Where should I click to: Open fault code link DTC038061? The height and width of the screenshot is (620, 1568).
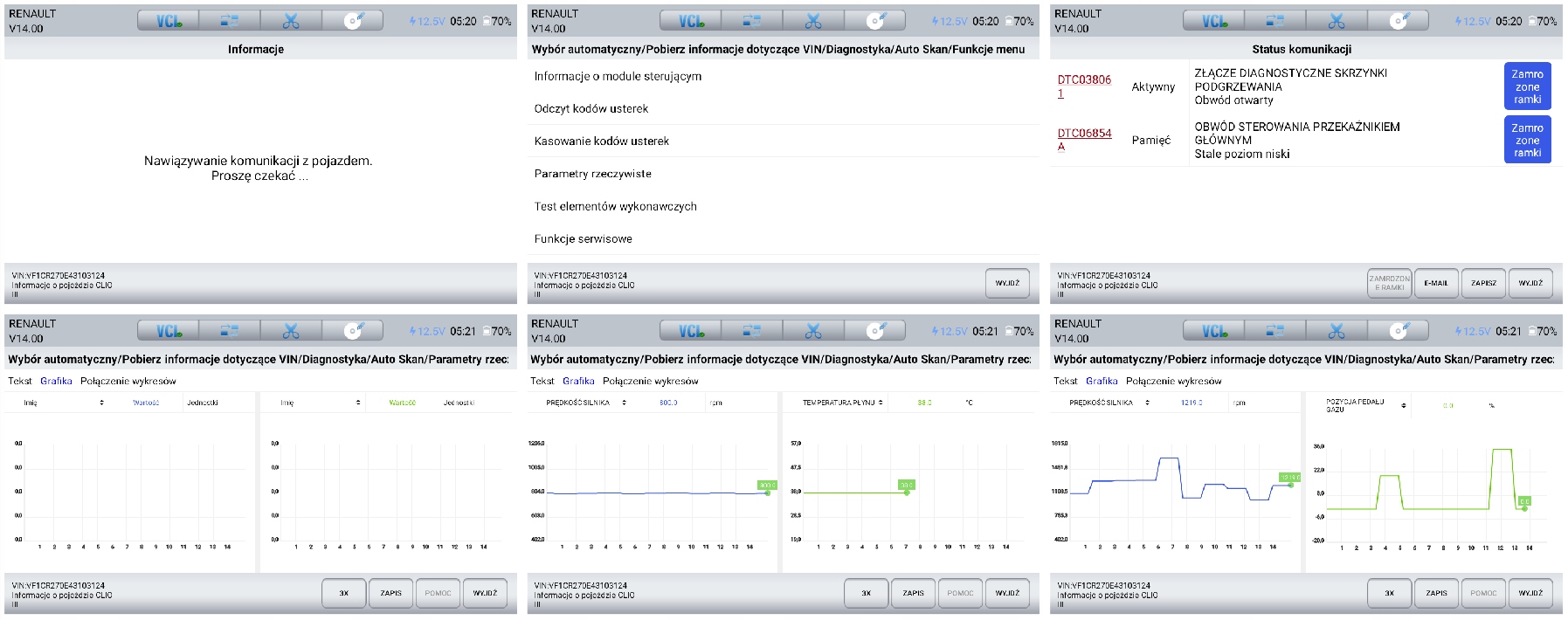(1084, 86)
